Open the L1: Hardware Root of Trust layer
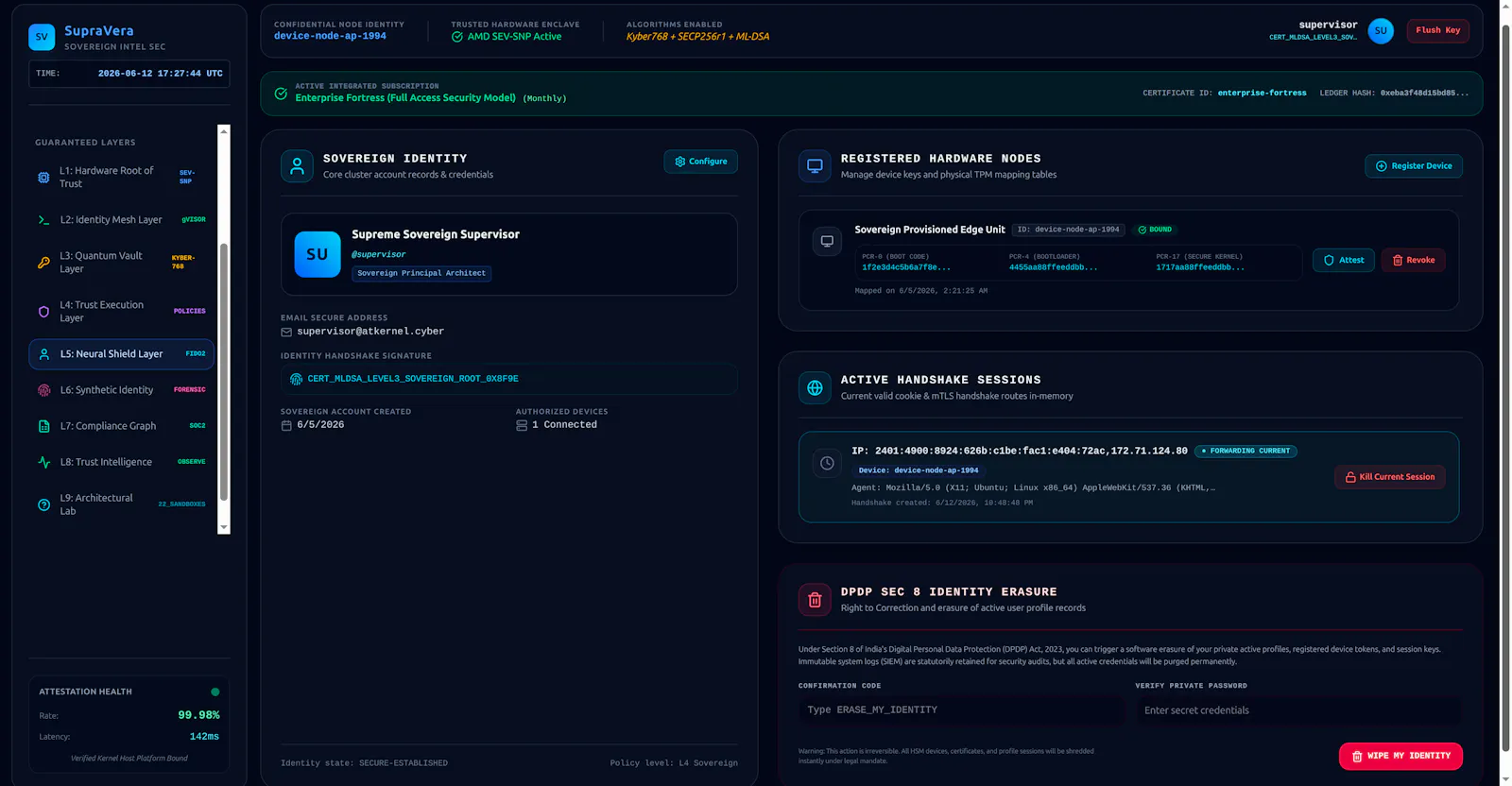The width and height of the screenshot is (1512, 786). 121,178
